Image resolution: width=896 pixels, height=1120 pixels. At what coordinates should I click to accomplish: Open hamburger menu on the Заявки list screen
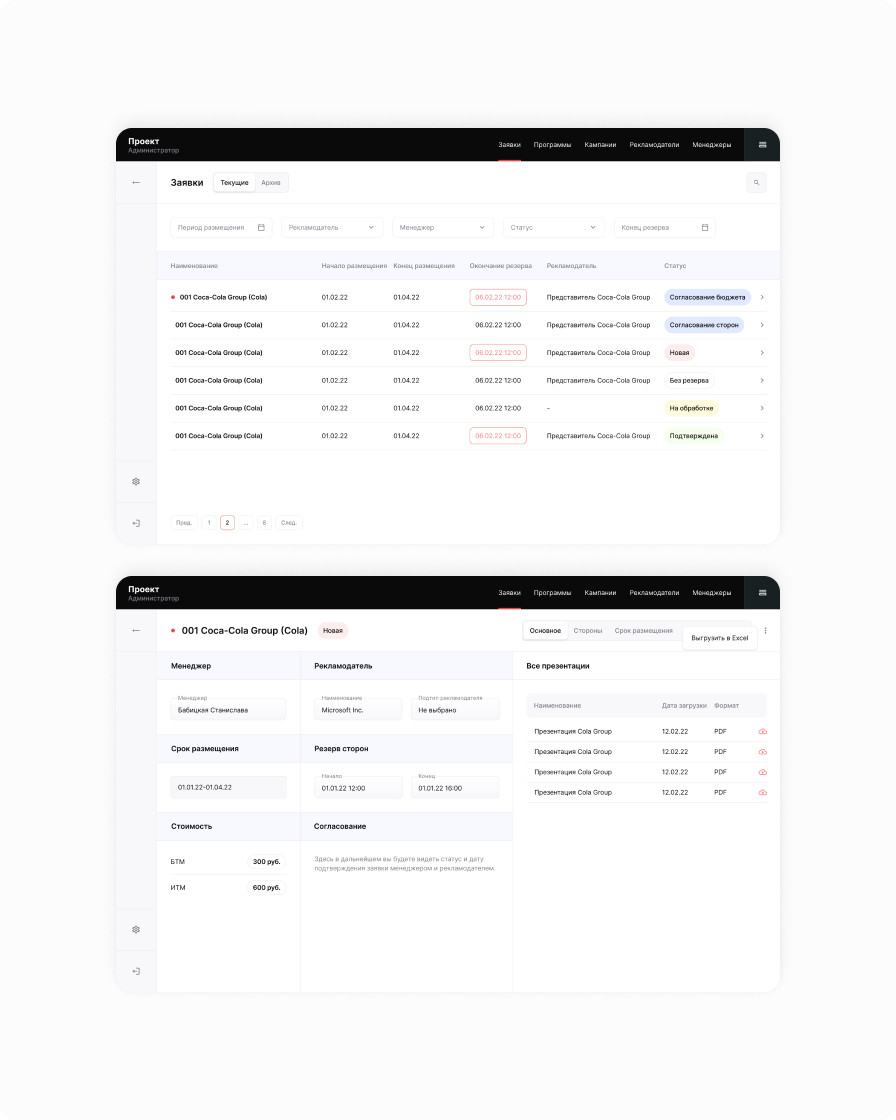point(762,145)
